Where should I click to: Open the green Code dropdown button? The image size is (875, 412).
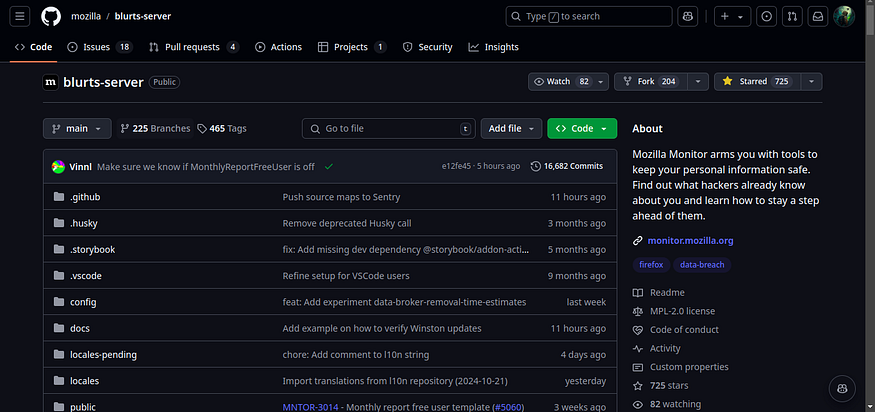click(582, 128)
